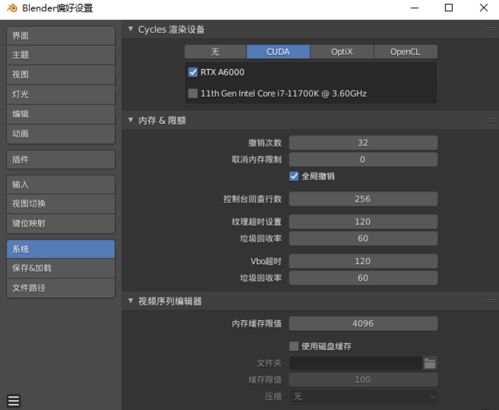Open the 输入 preferences section
Screen dimensions: 499x410
61,184
